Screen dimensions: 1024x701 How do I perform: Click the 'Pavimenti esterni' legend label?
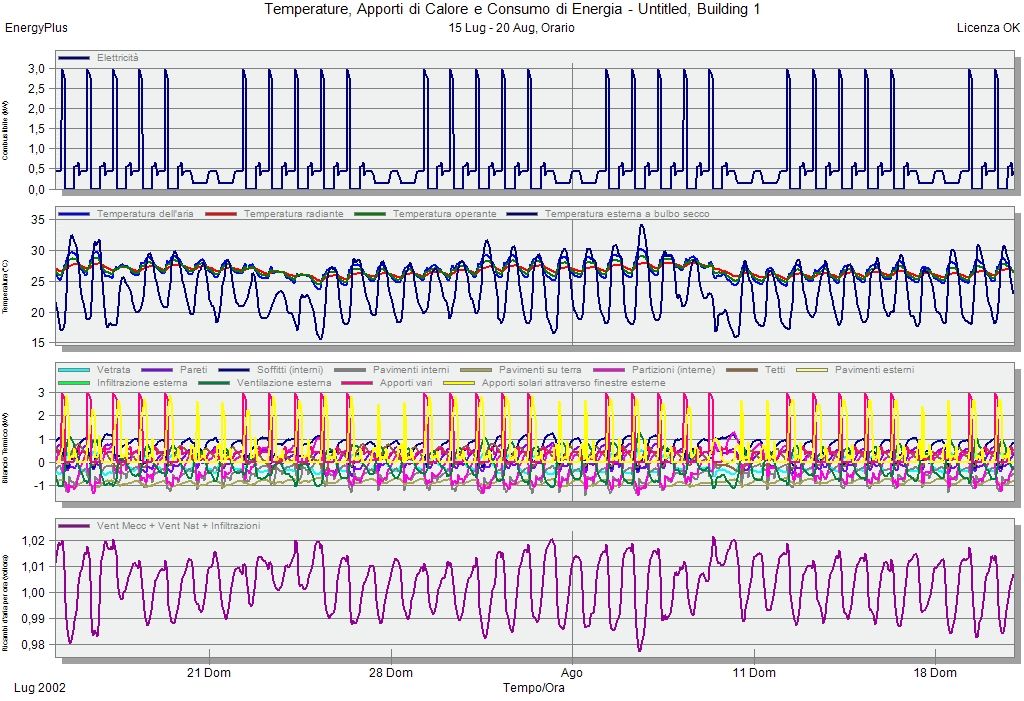click(874, 370)
